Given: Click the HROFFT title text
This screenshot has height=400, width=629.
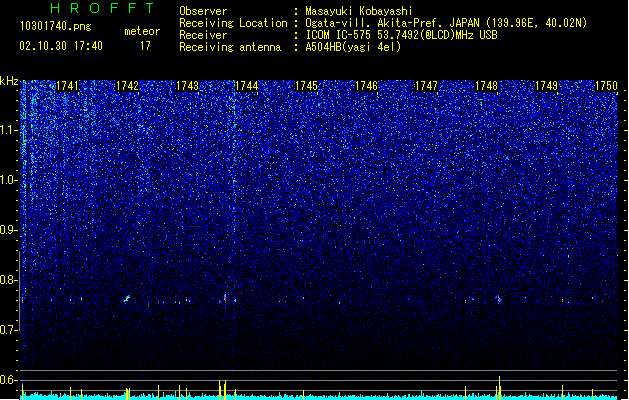Looking at the screenshot, I should (102, 8).
